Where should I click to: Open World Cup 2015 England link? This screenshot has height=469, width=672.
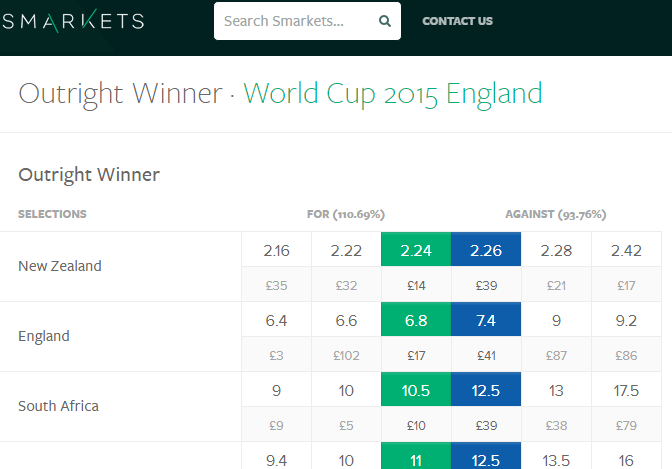pos(393,93)
